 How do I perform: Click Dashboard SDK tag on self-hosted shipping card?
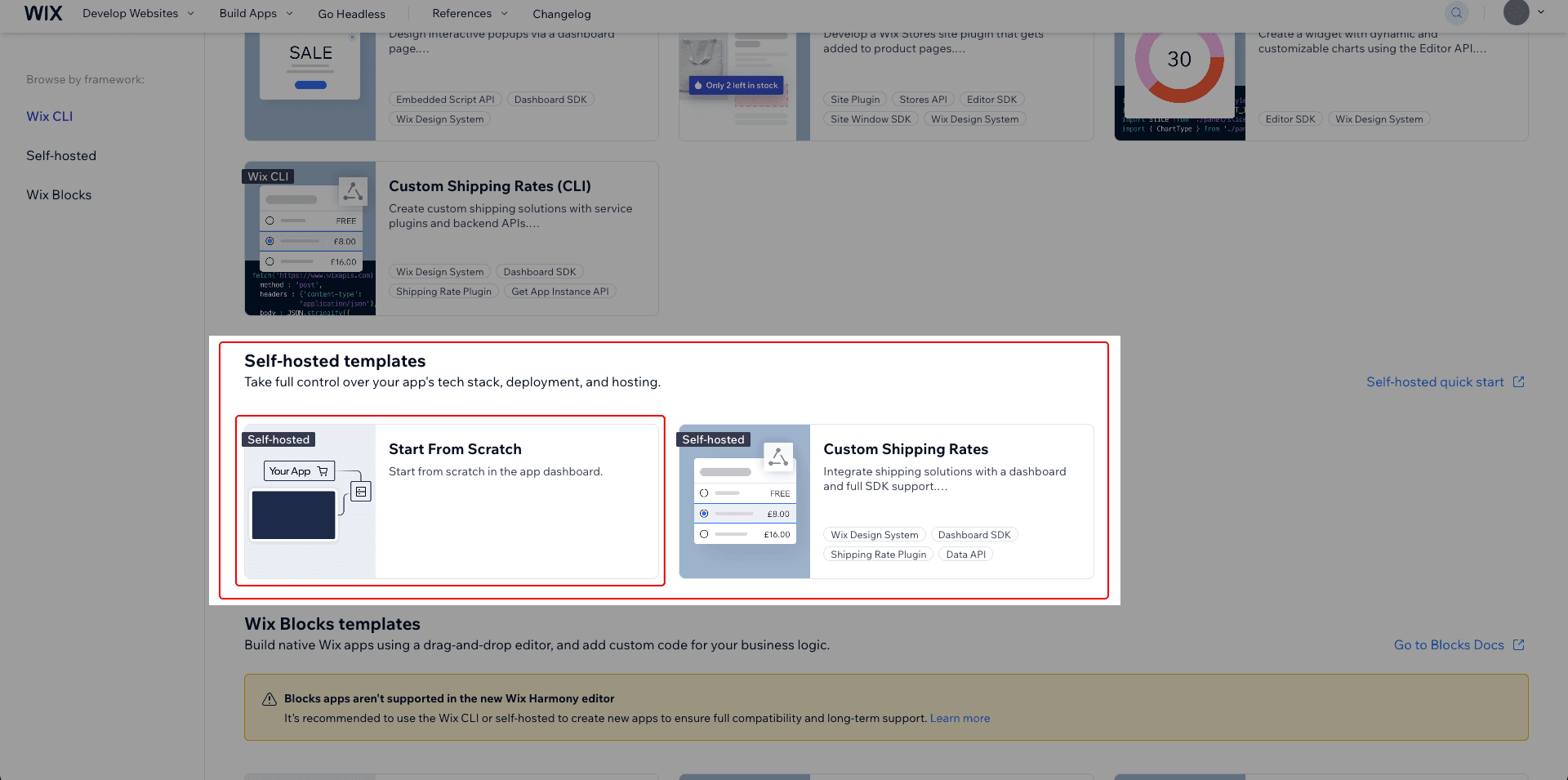(x=973, y=535)
